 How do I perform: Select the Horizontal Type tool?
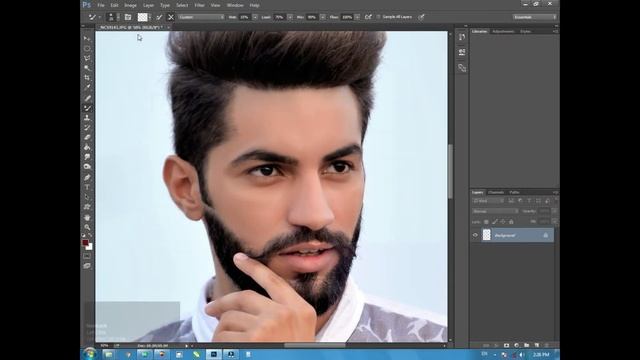(x=87, y=187)
